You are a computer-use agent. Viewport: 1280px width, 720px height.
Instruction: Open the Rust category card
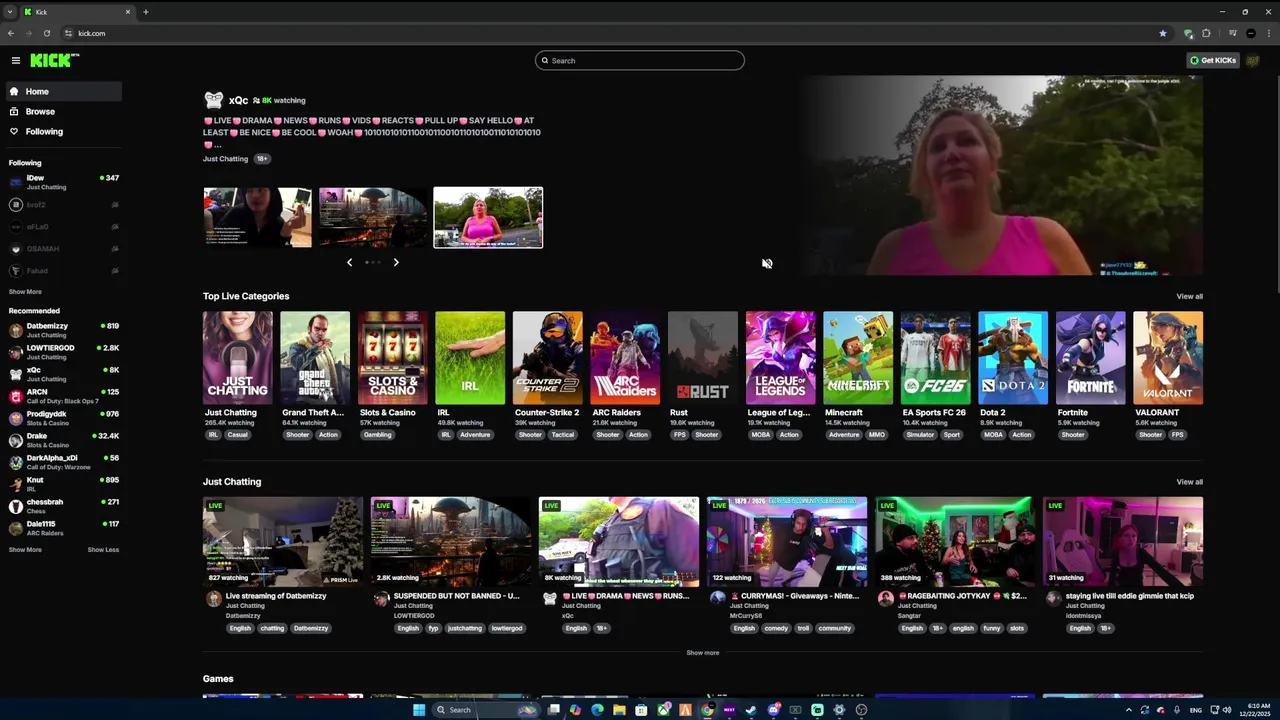(703, 358)
